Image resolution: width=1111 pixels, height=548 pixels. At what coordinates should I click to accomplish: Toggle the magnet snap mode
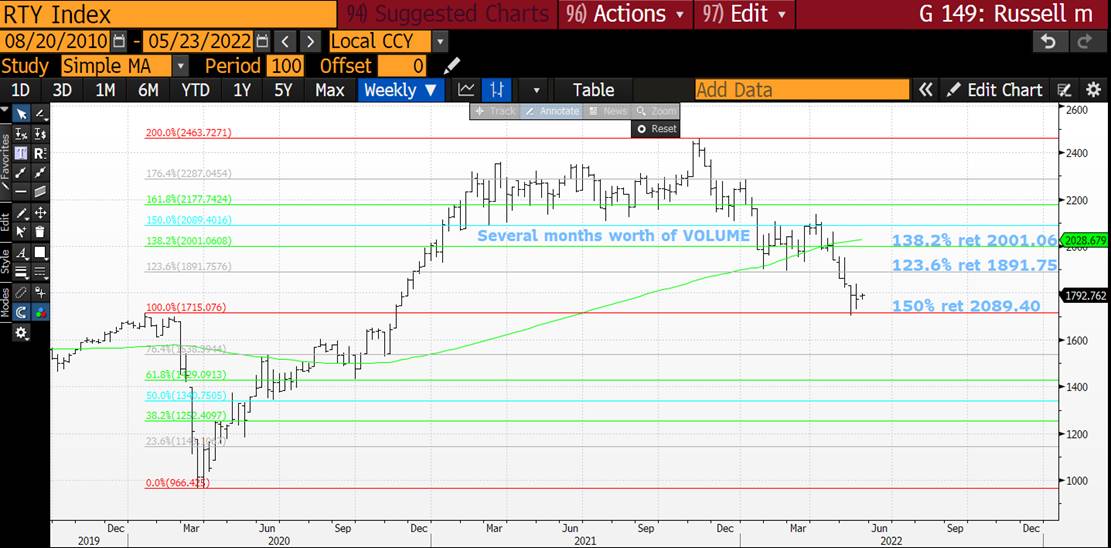[x=22, y=312]
